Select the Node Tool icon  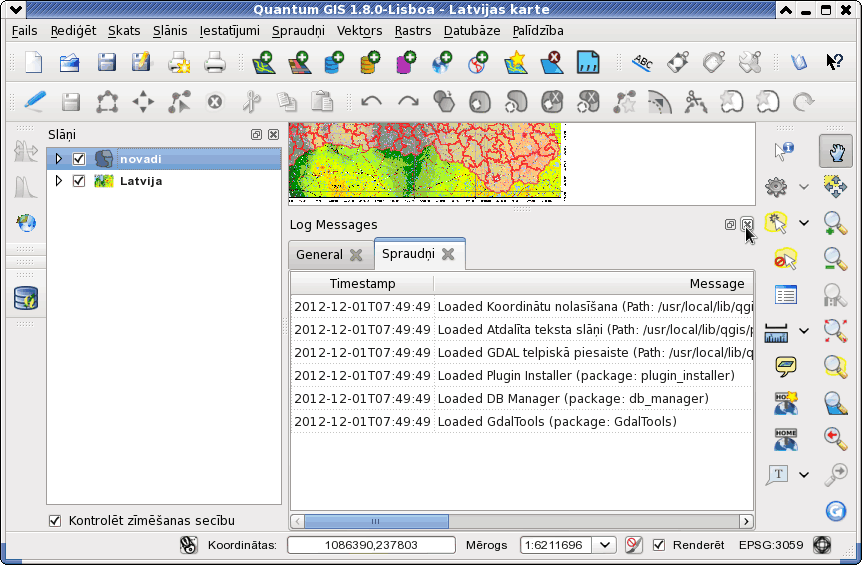click(179, 102)
